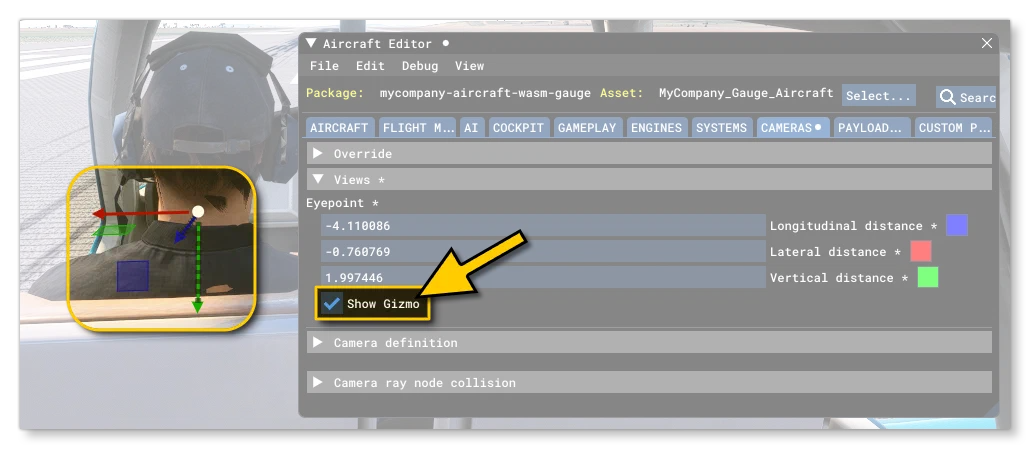Open the File menu

point(325,66)
